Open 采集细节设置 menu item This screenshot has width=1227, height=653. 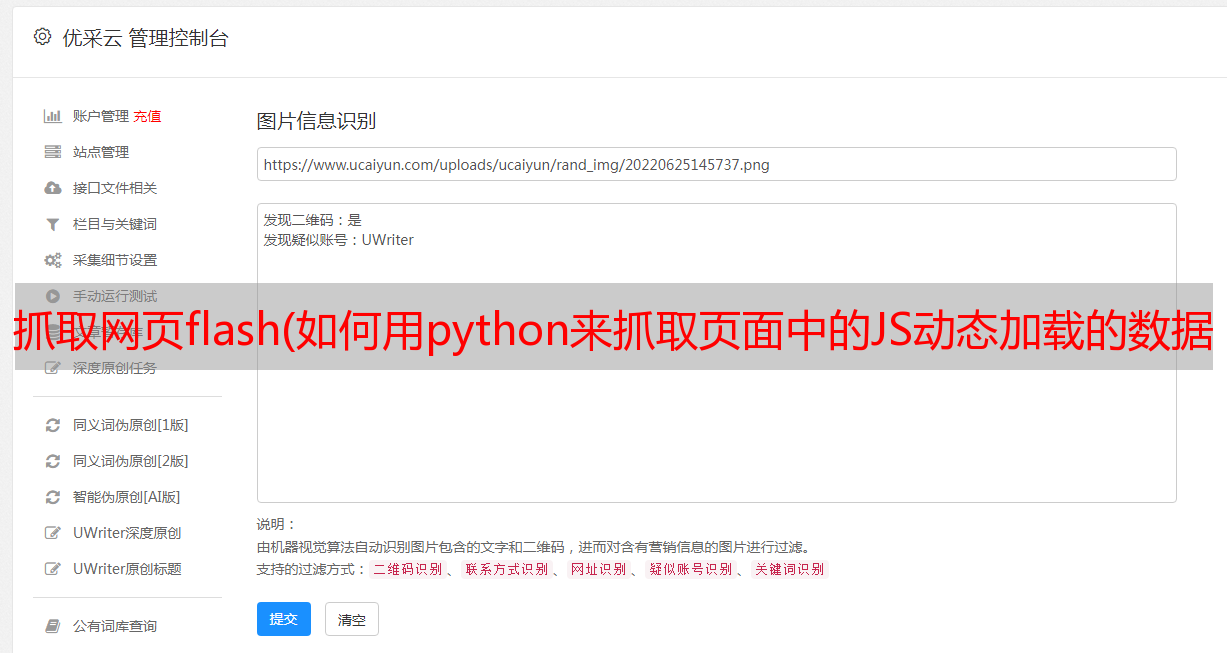pos(115,260)
